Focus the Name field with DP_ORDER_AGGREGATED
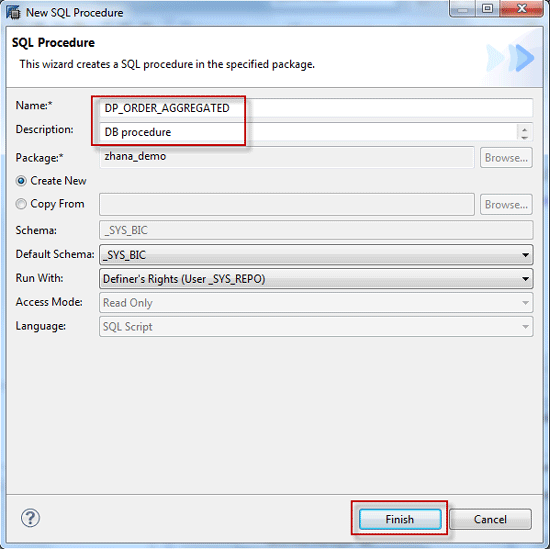 (316, 108)
